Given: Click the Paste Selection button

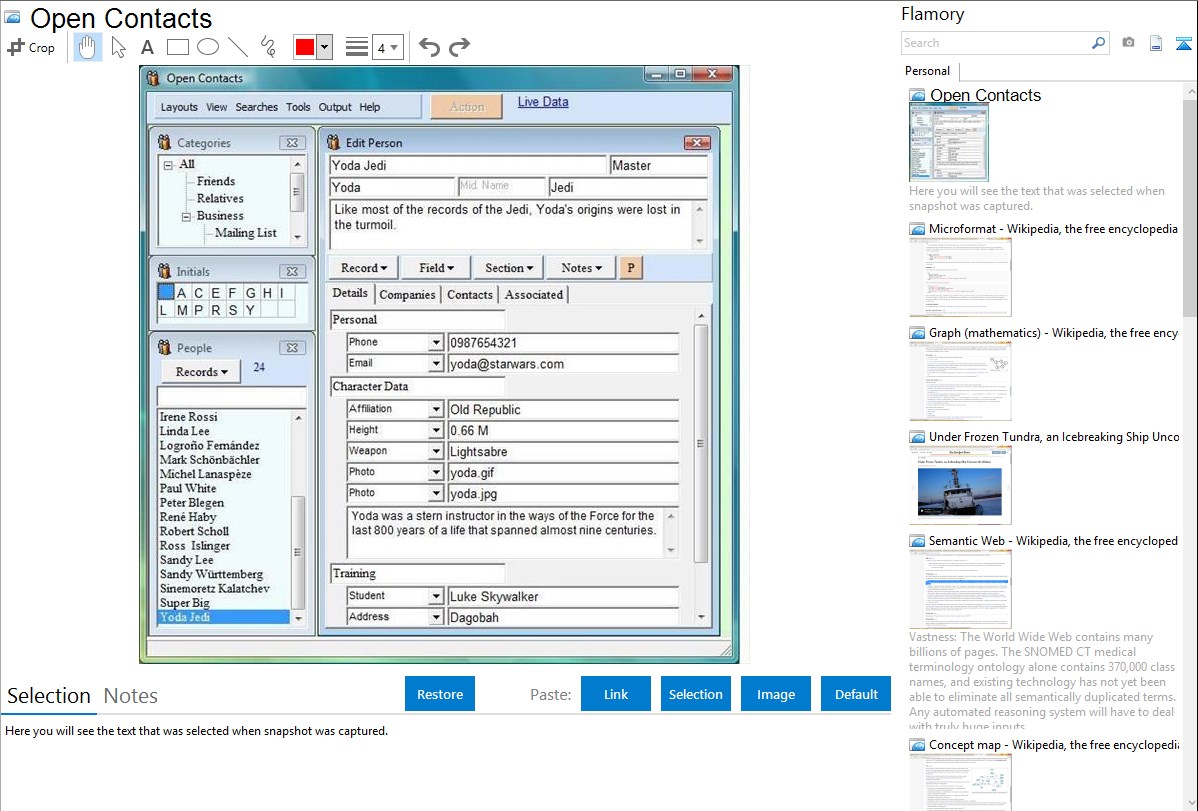Looking at the screenshot, I should click(696, 694).
